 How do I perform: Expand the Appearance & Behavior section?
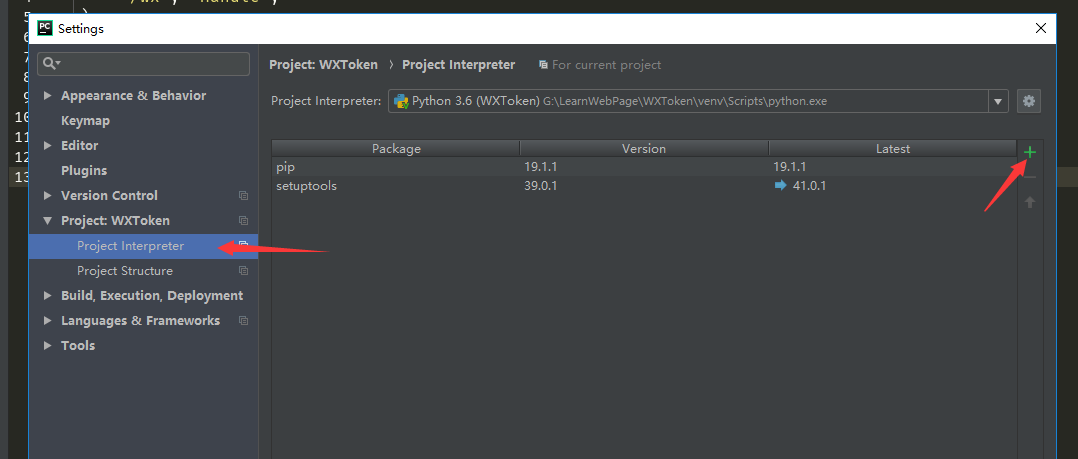coord(47,96)
